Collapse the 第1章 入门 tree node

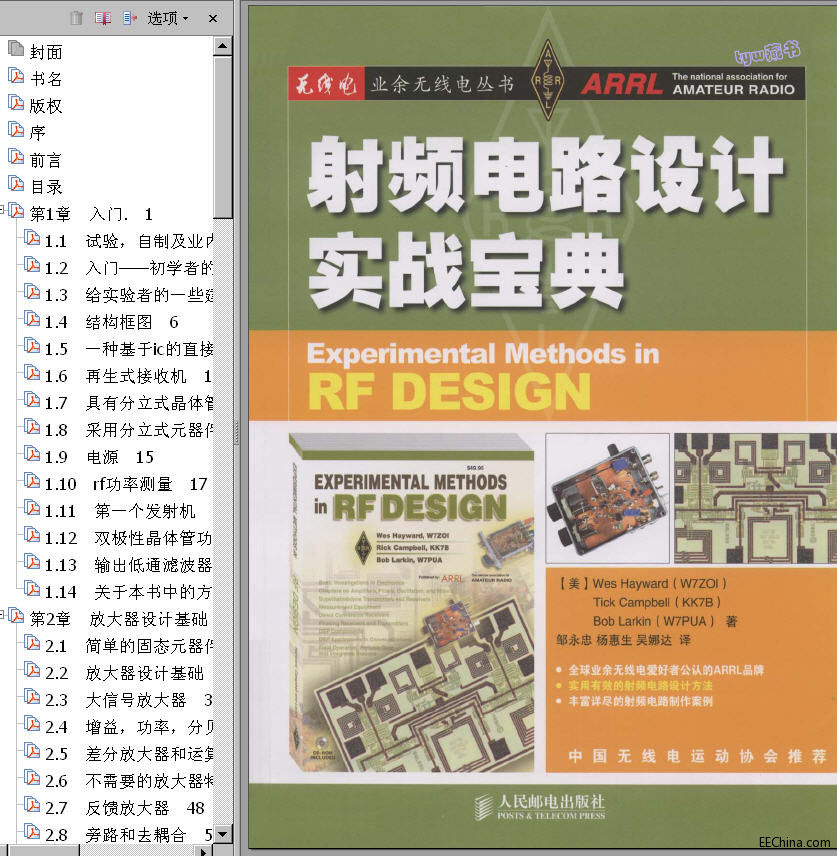(x=2, y=209)
